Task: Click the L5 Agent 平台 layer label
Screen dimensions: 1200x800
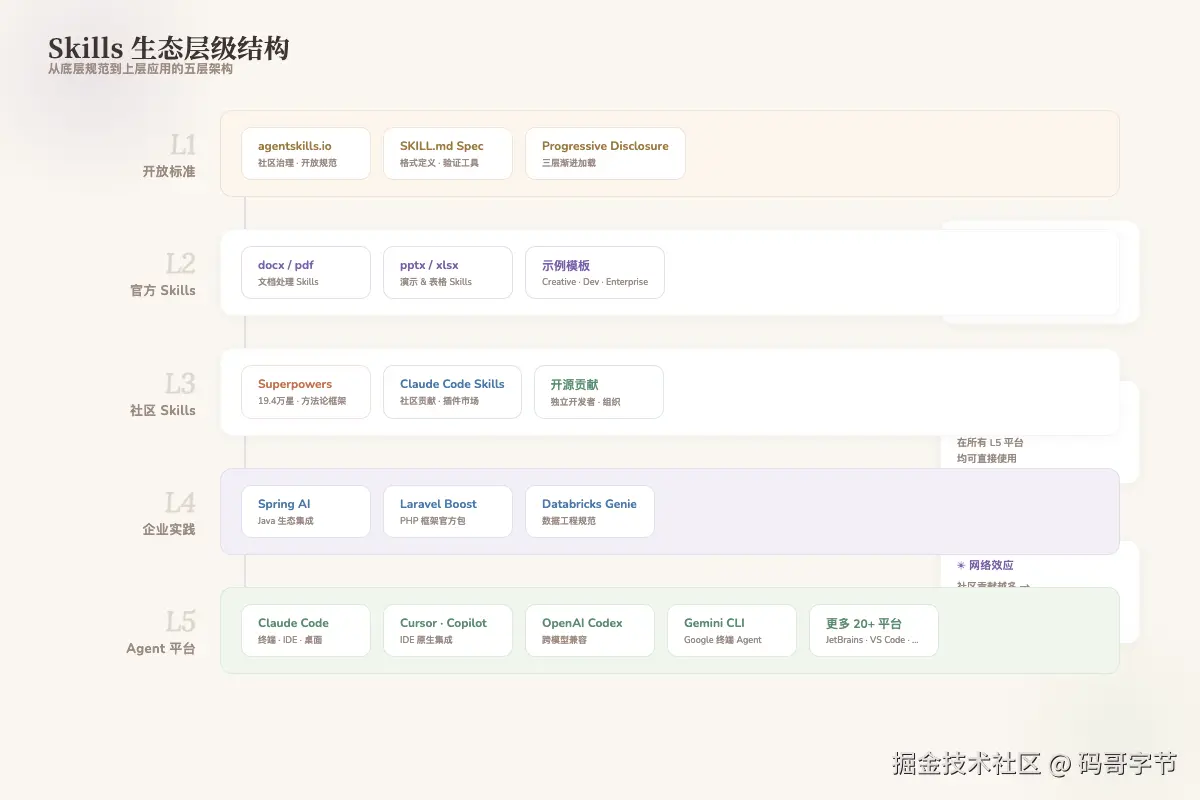Action: [x=161, y=632]
